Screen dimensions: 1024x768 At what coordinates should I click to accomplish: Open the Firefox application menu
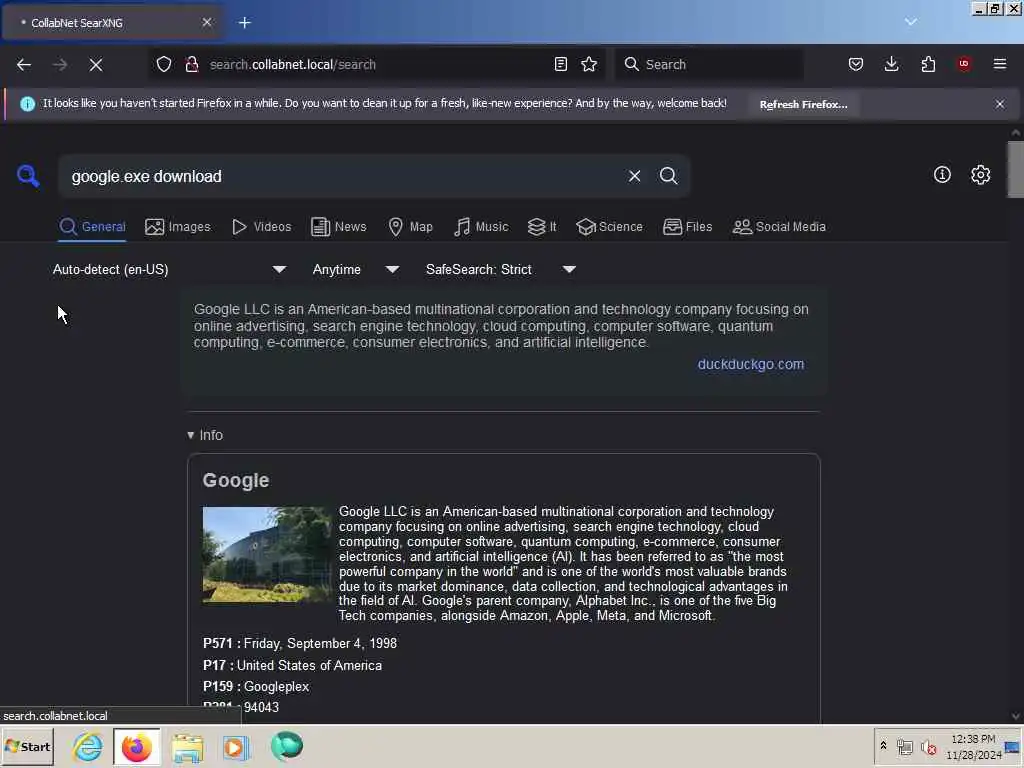click(x=1000, y=64)
